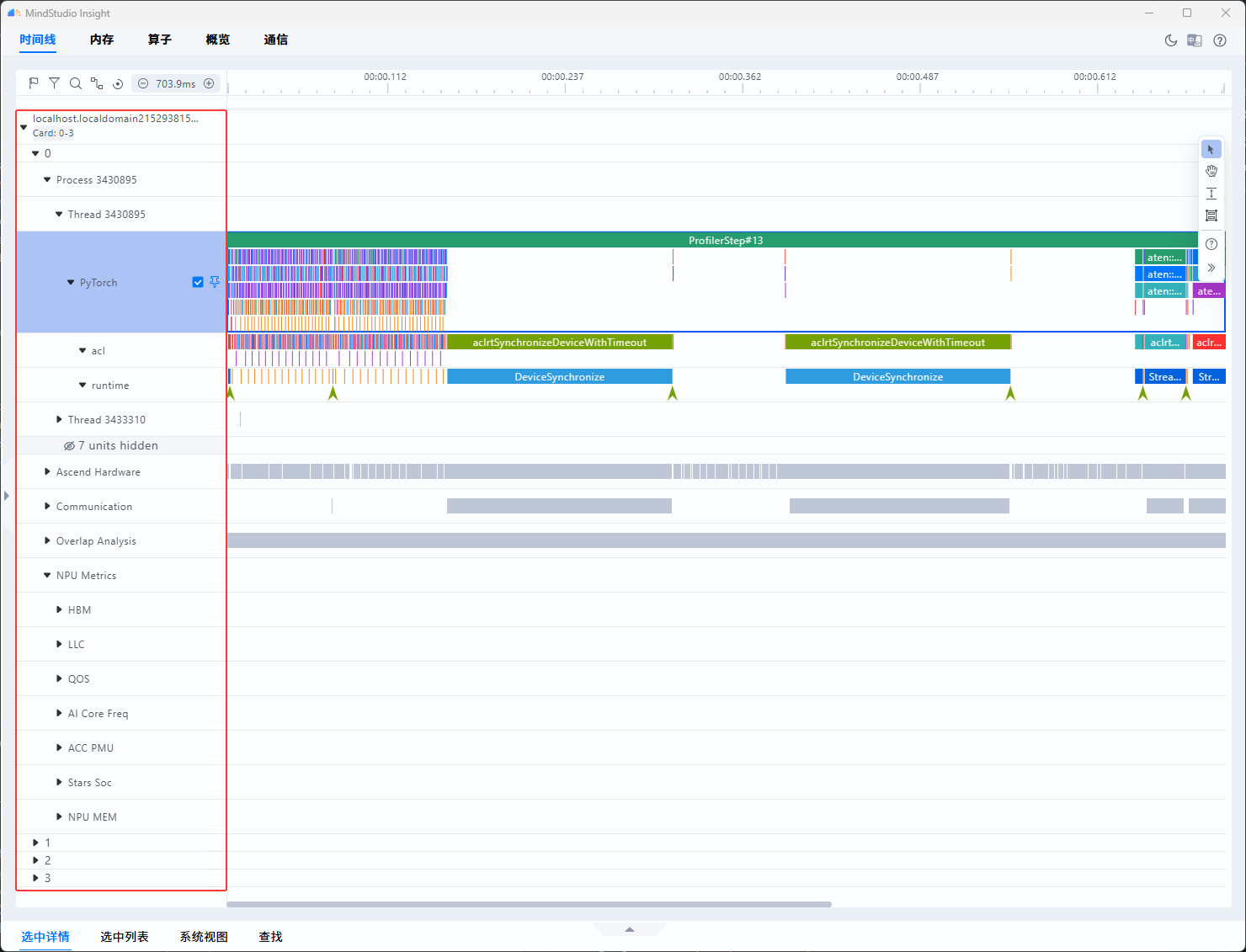This screenshot has height=952, width=1246.
Task: Open the filter funnel tool
Action: tap(54, 83)
